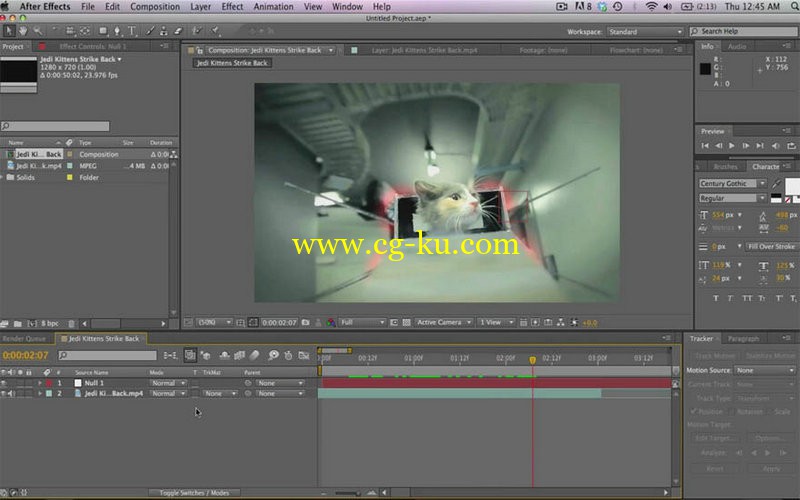Screen dimensions: 800x500
Task: Open the Layer menu
Action: 201,7
